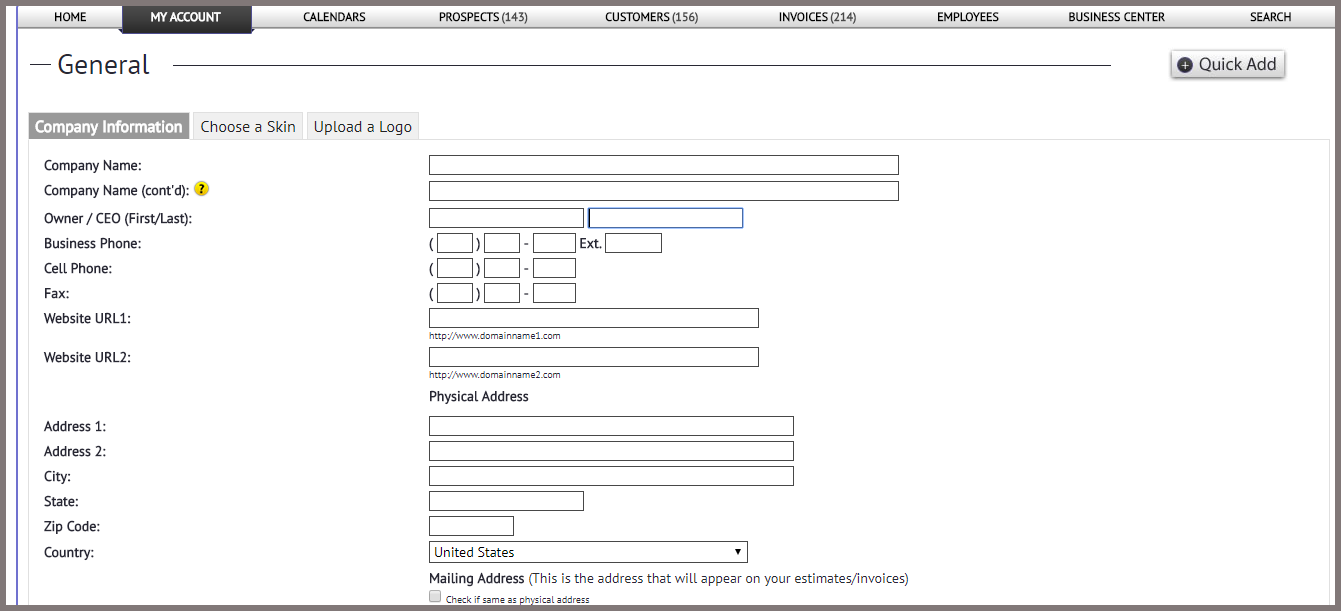Open the CALENDARS menu

[334, 17]
